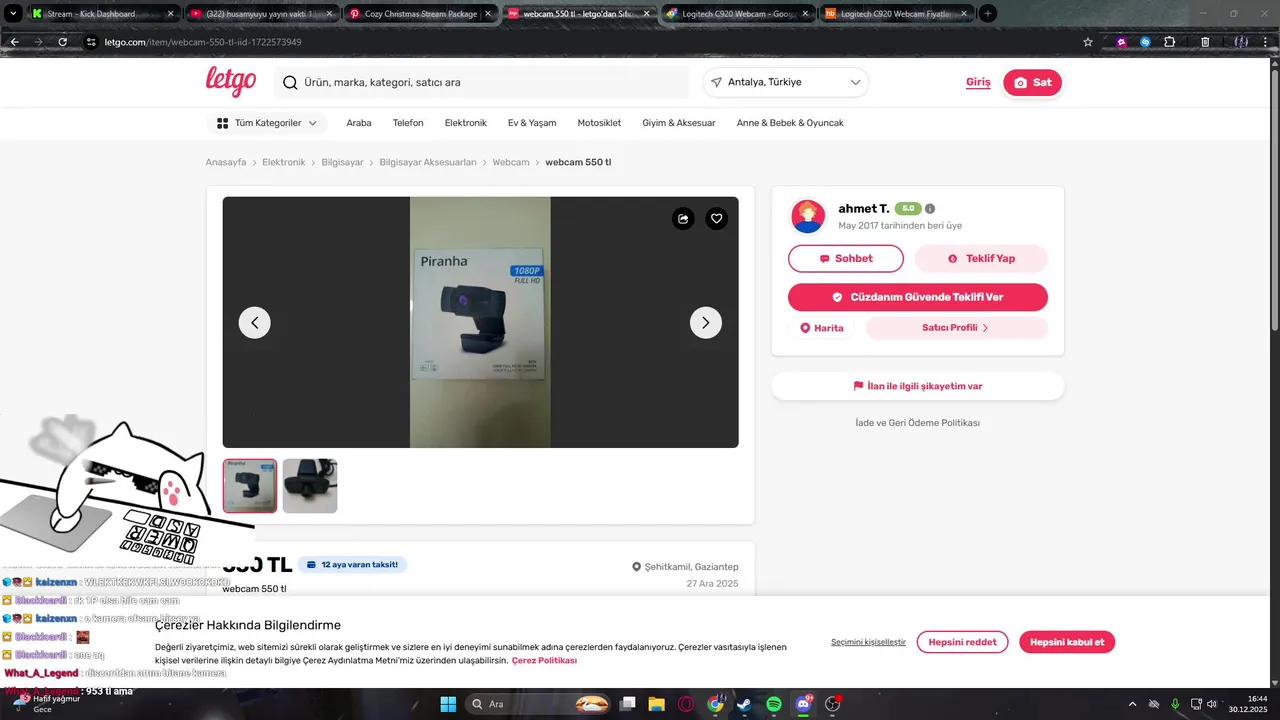This screenshot has width=1280, height=720.
Task: Open Satıcı Profili button
Action: pos(956,328)
